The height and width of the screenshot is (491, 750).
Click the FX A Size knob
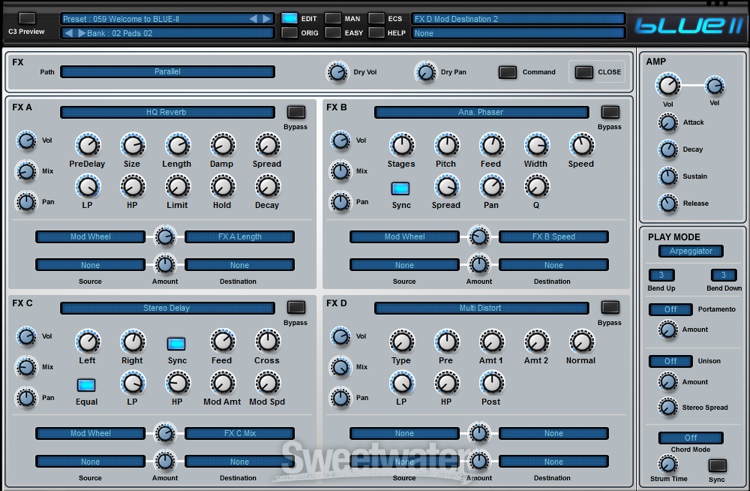[132, 145]
